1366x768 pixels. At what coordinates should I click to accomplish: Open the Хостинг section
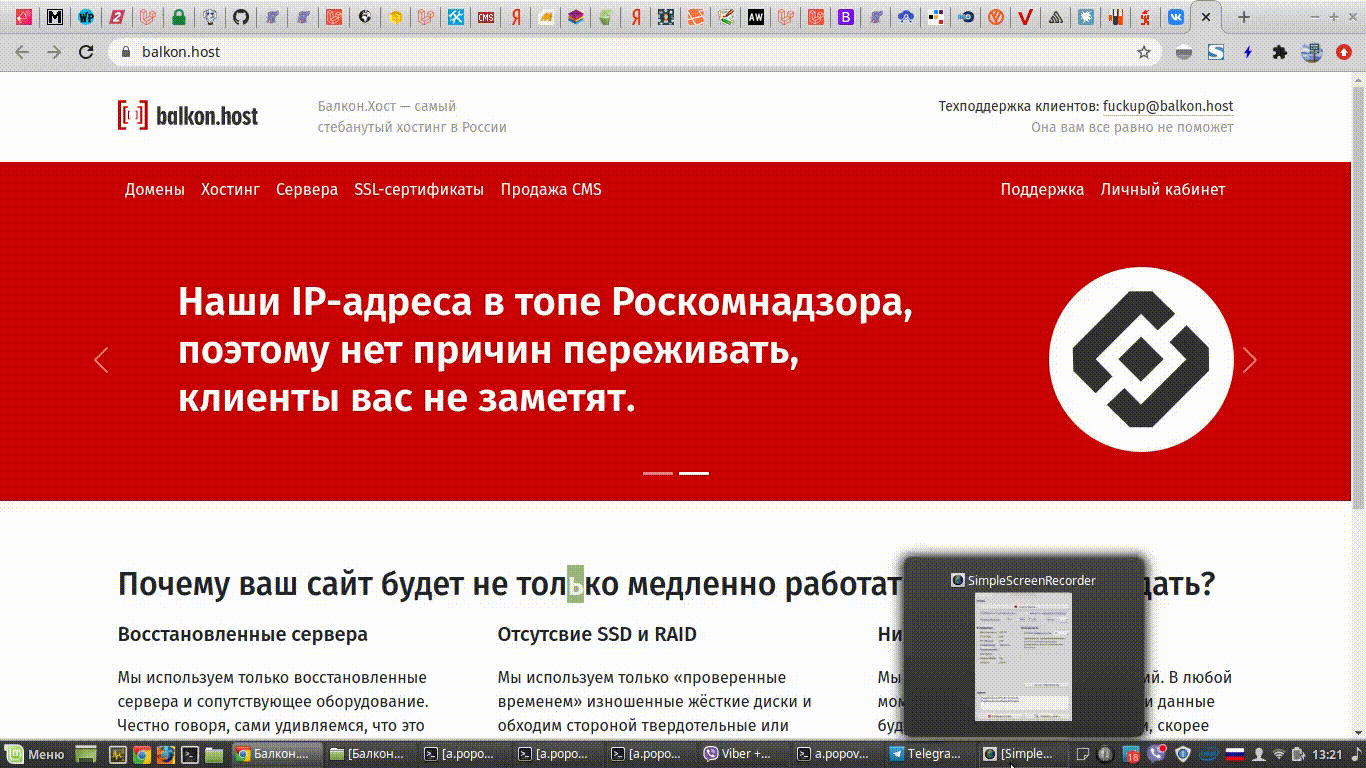[230, 190]
